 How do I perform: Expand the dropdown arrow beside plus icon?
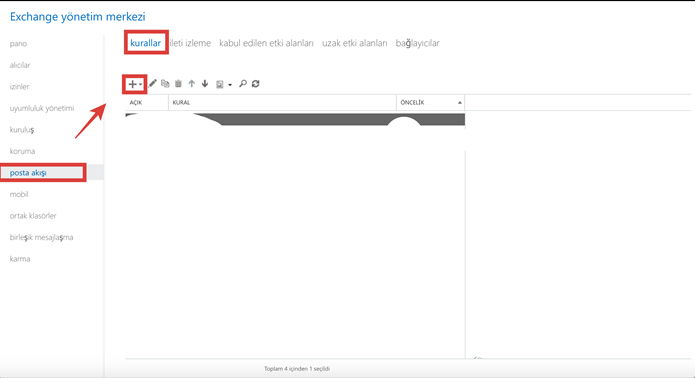[x=141, y=85]
